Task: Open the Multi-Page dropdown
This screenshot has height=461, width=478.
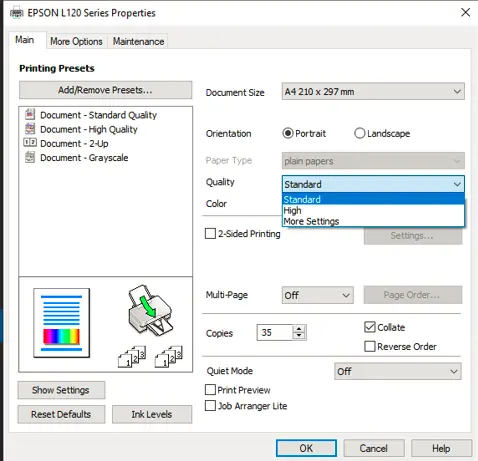Action: coord(317,295)
